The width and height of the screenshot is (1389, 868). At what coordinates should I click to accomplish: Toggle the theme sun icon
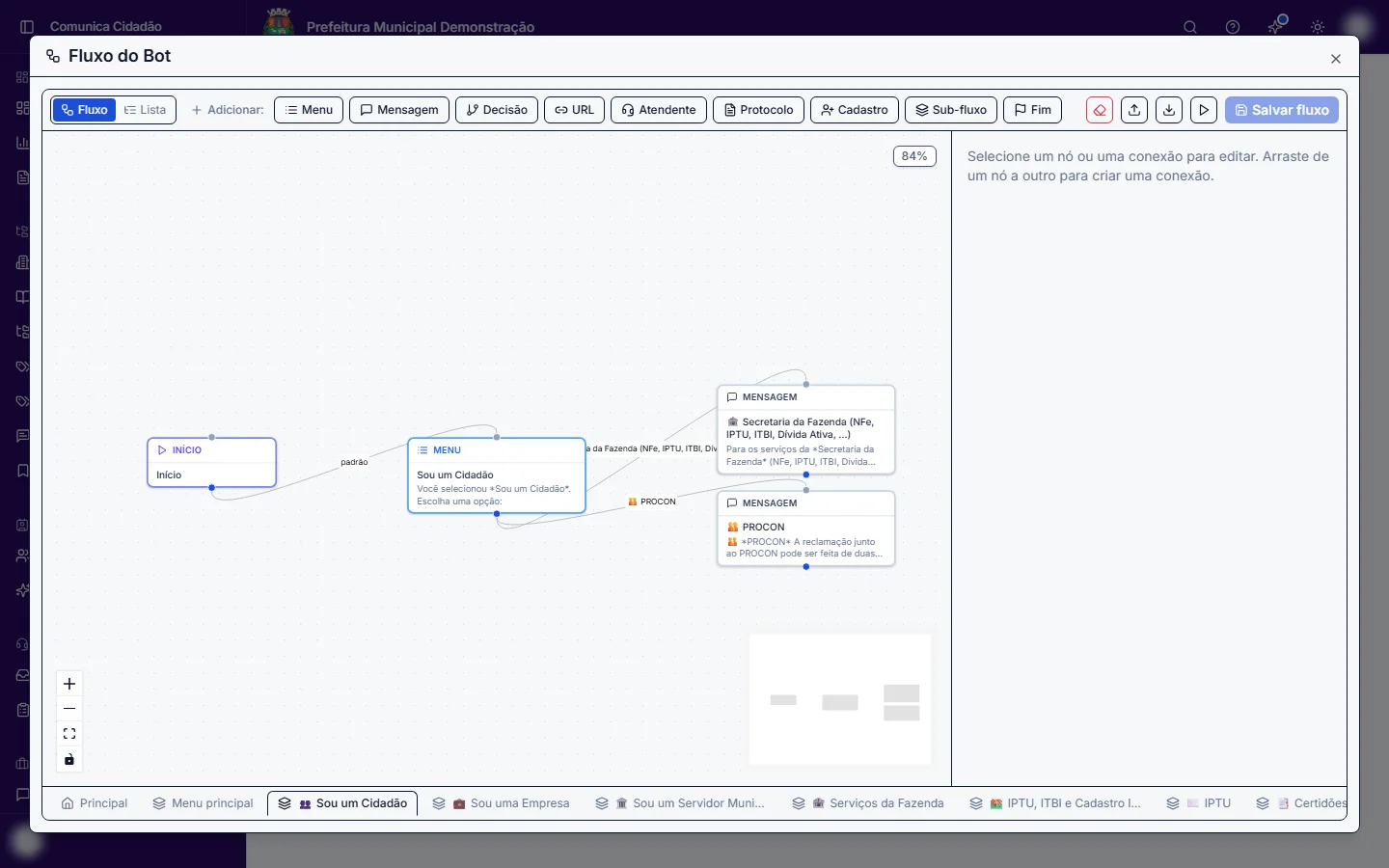point(1318,27)
